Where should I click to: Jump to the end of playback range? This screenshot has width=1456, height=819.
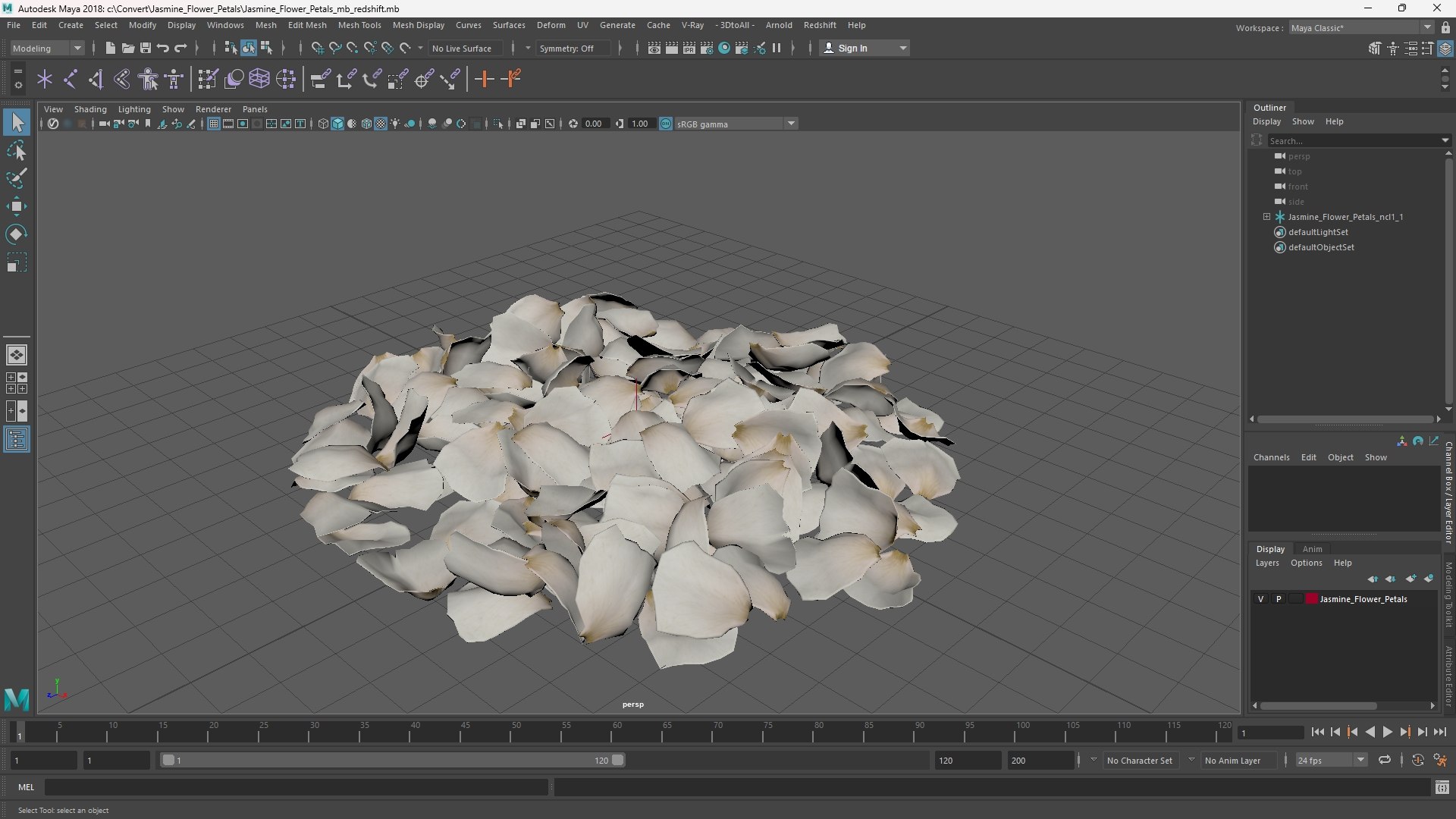[x=1439, y=732]
